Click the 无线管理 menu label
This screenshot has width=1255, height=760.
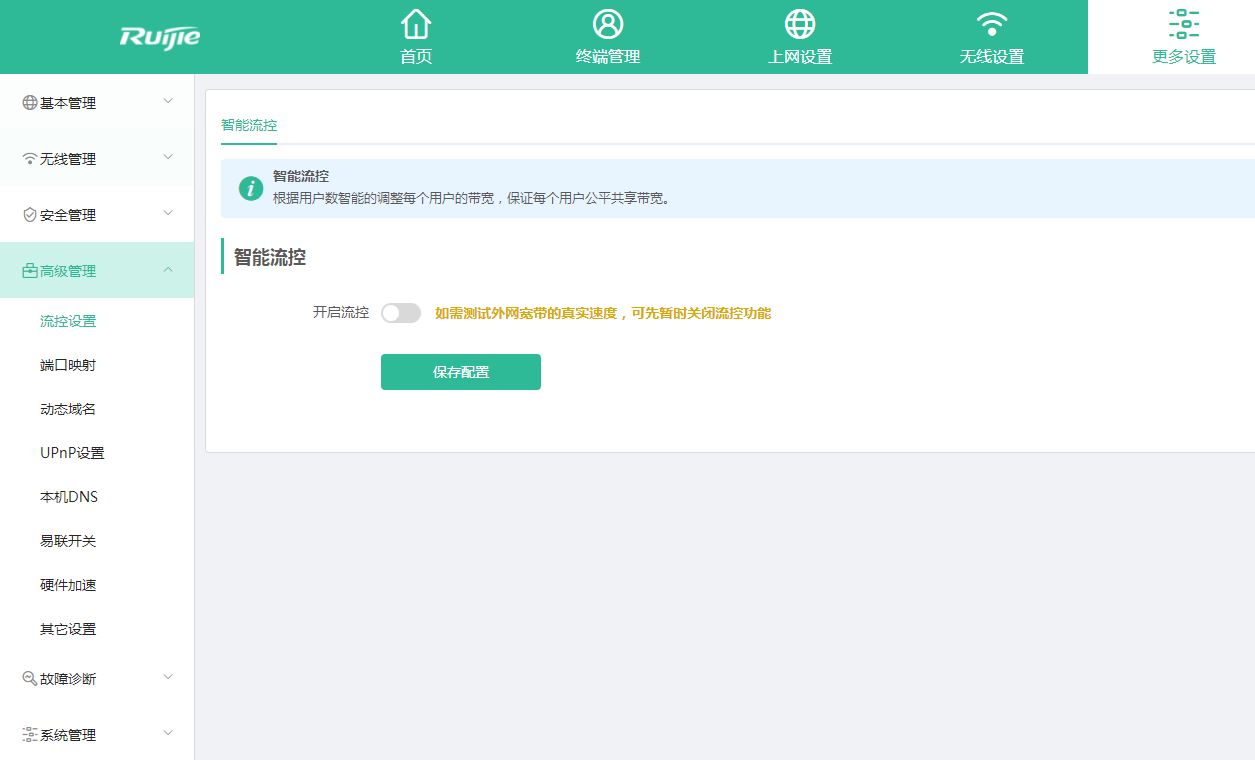[x=68, y=159]
